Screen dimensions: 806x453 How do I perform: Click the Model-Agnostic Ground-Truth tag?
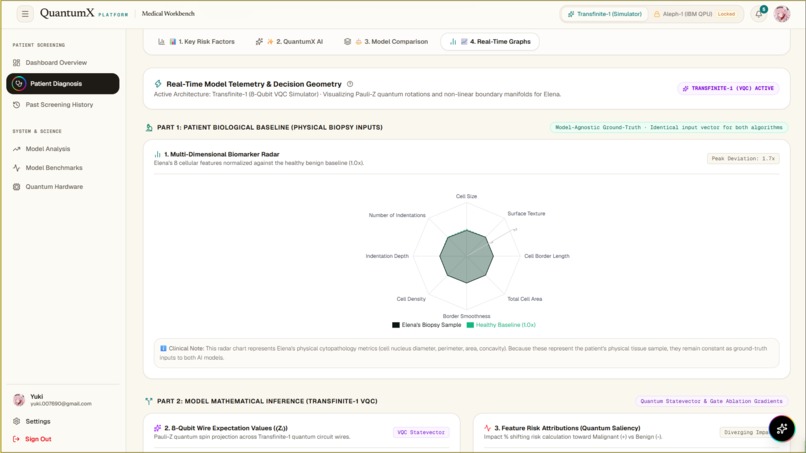[x=669, y=128]
